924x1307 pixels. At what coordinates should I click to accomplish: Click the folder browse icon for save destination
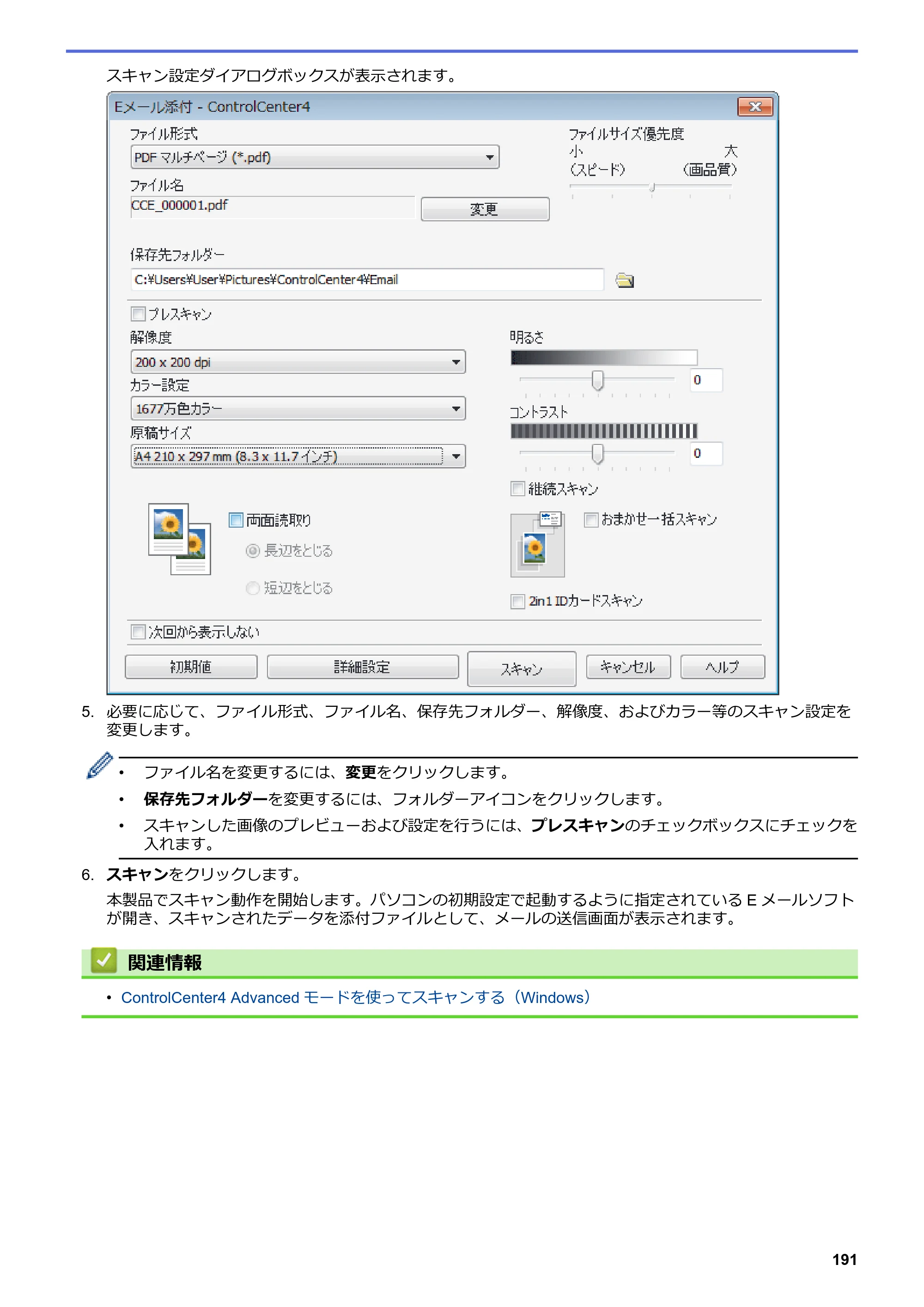pos(625,280)
